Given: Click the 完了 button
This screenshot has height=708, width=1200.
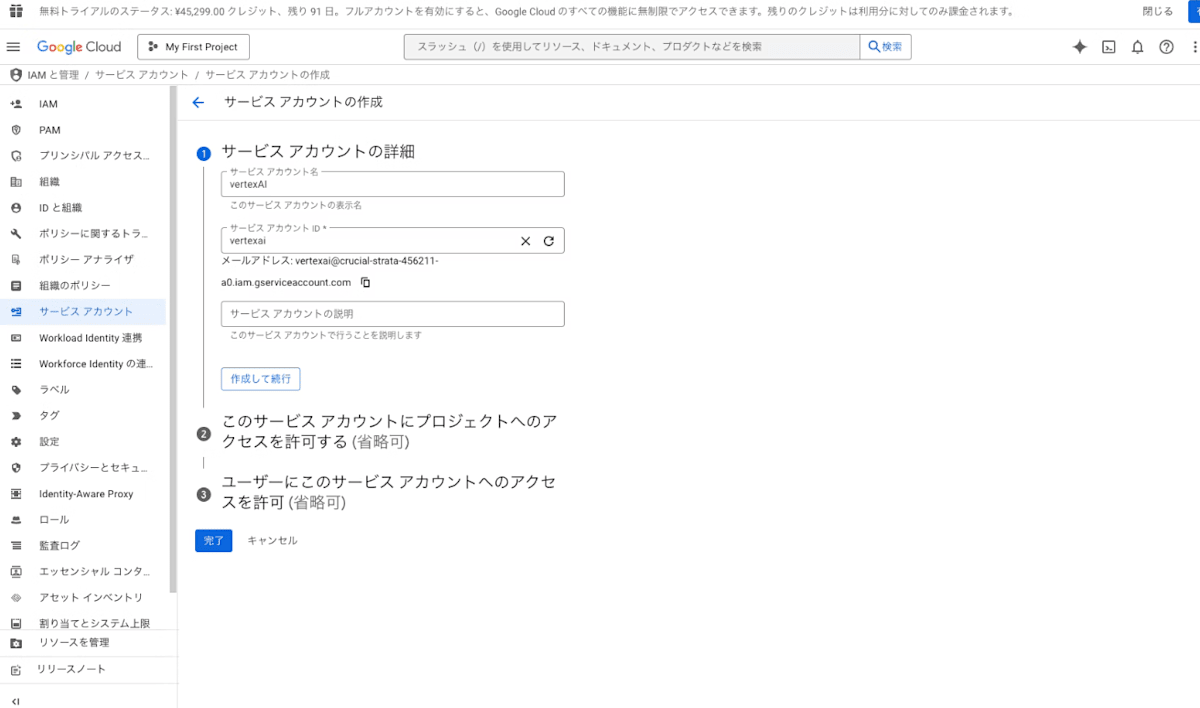Looking at the screenshot, I should [x=214, y=540].
